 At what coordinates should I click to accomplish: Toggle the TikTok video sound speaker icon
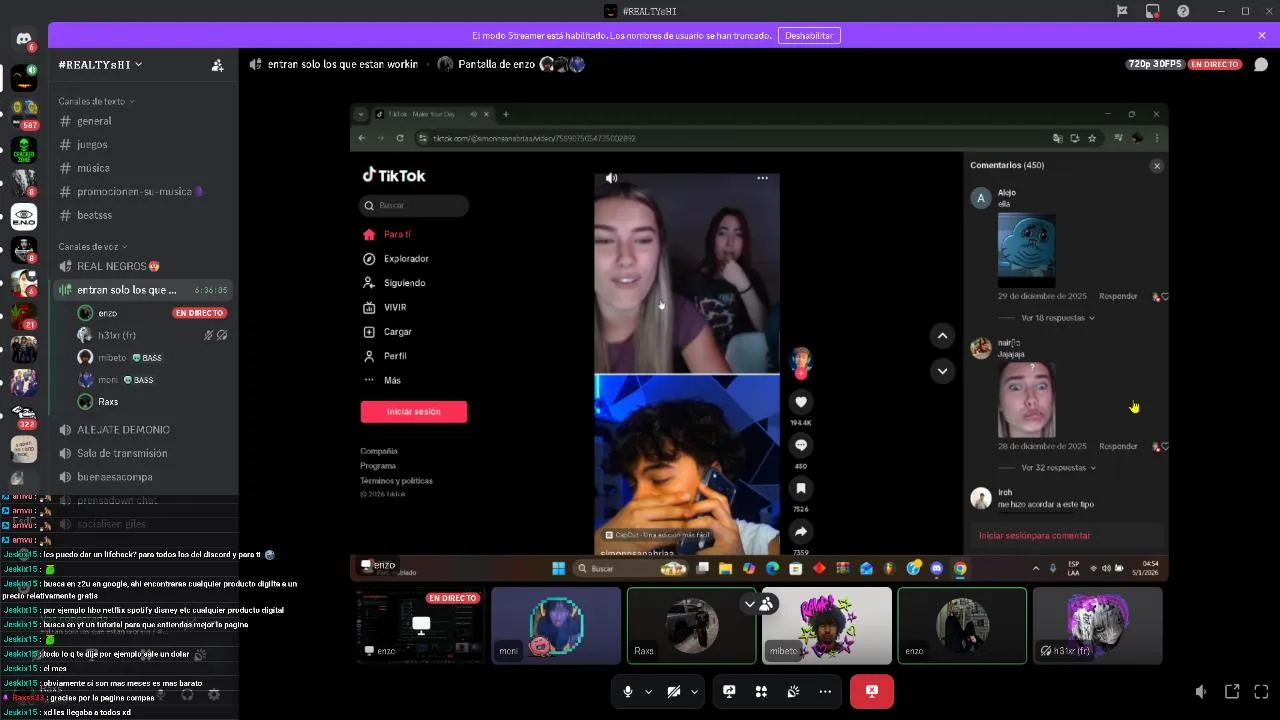tap(611, 178)
